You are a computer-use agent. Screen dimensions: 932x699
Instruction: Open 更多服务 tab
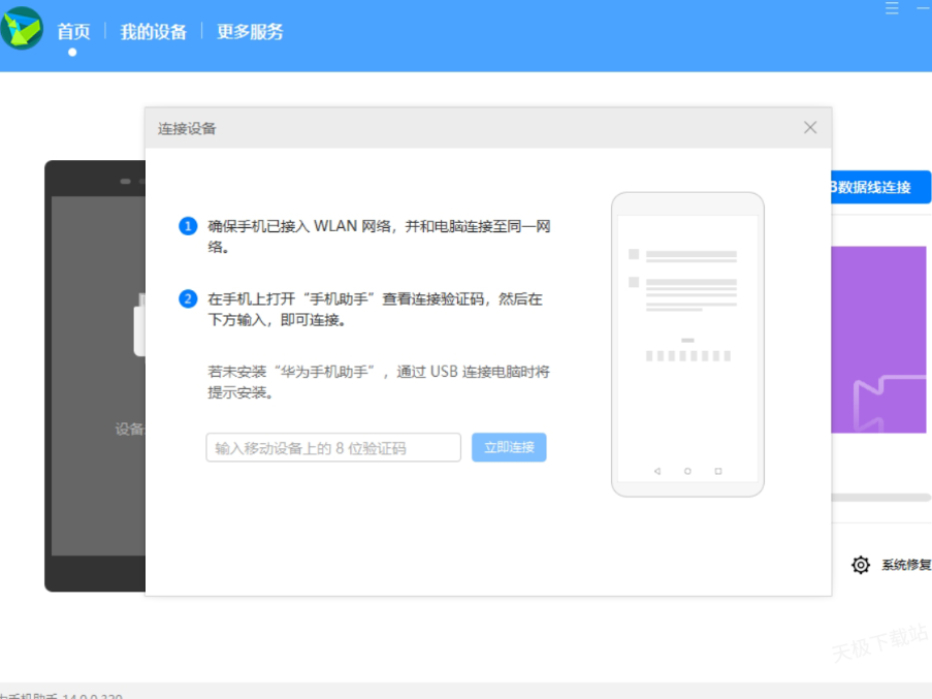tap(250, 32)
